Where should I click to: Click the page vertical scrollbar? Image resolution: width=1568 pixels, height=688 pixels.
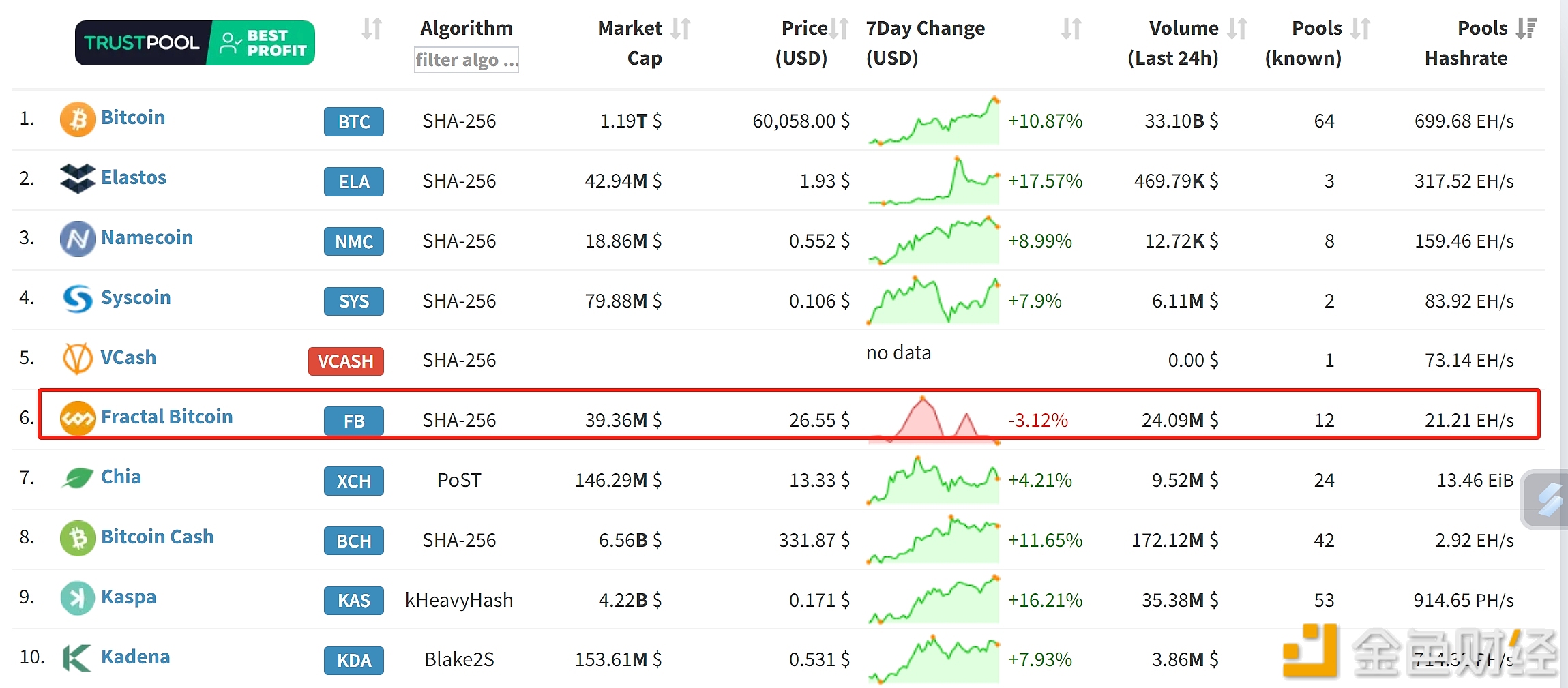pyautogui.click(x=1564, y=344)
